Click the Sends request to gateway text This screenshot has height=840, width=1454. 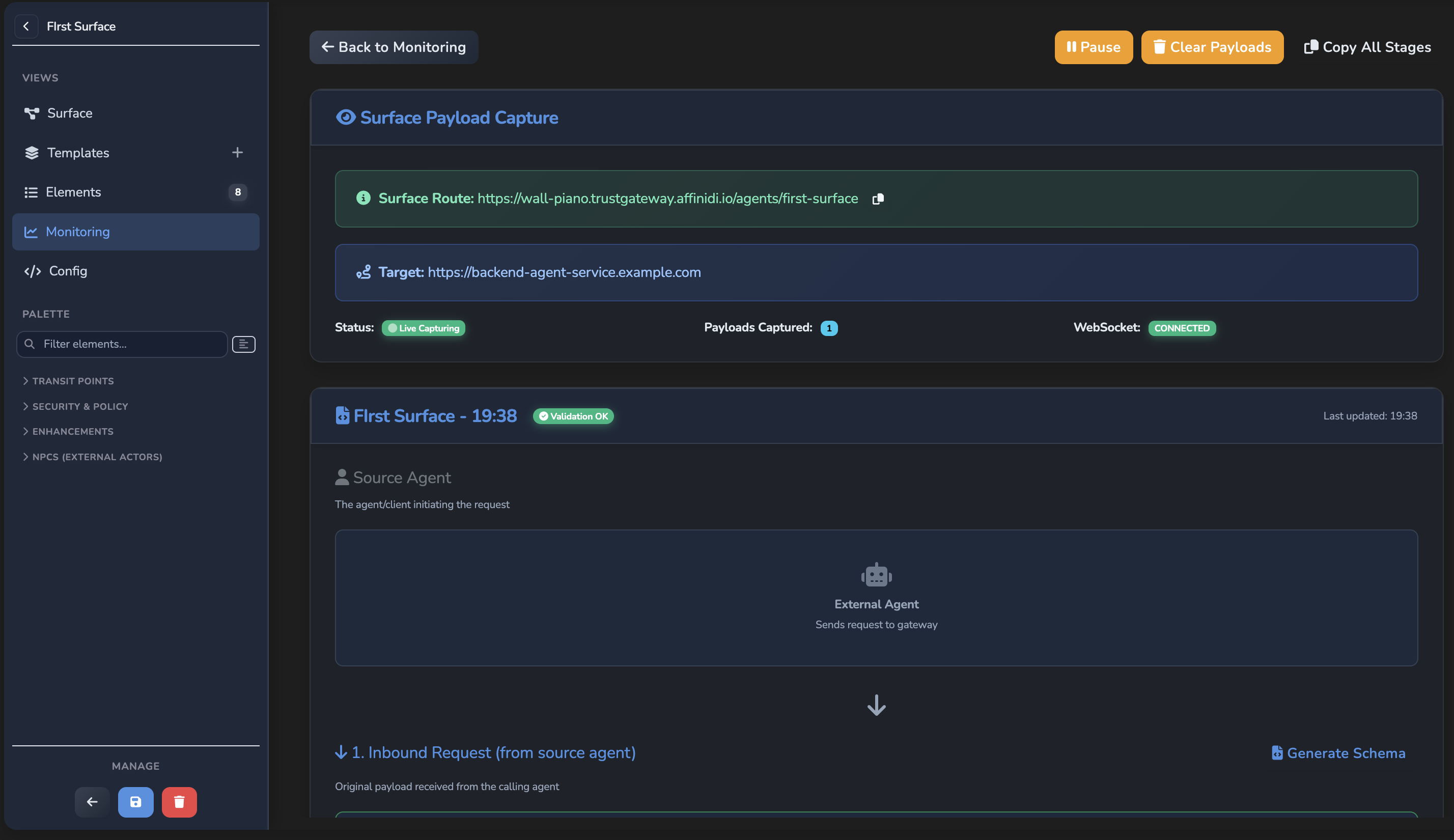(876, 625)
